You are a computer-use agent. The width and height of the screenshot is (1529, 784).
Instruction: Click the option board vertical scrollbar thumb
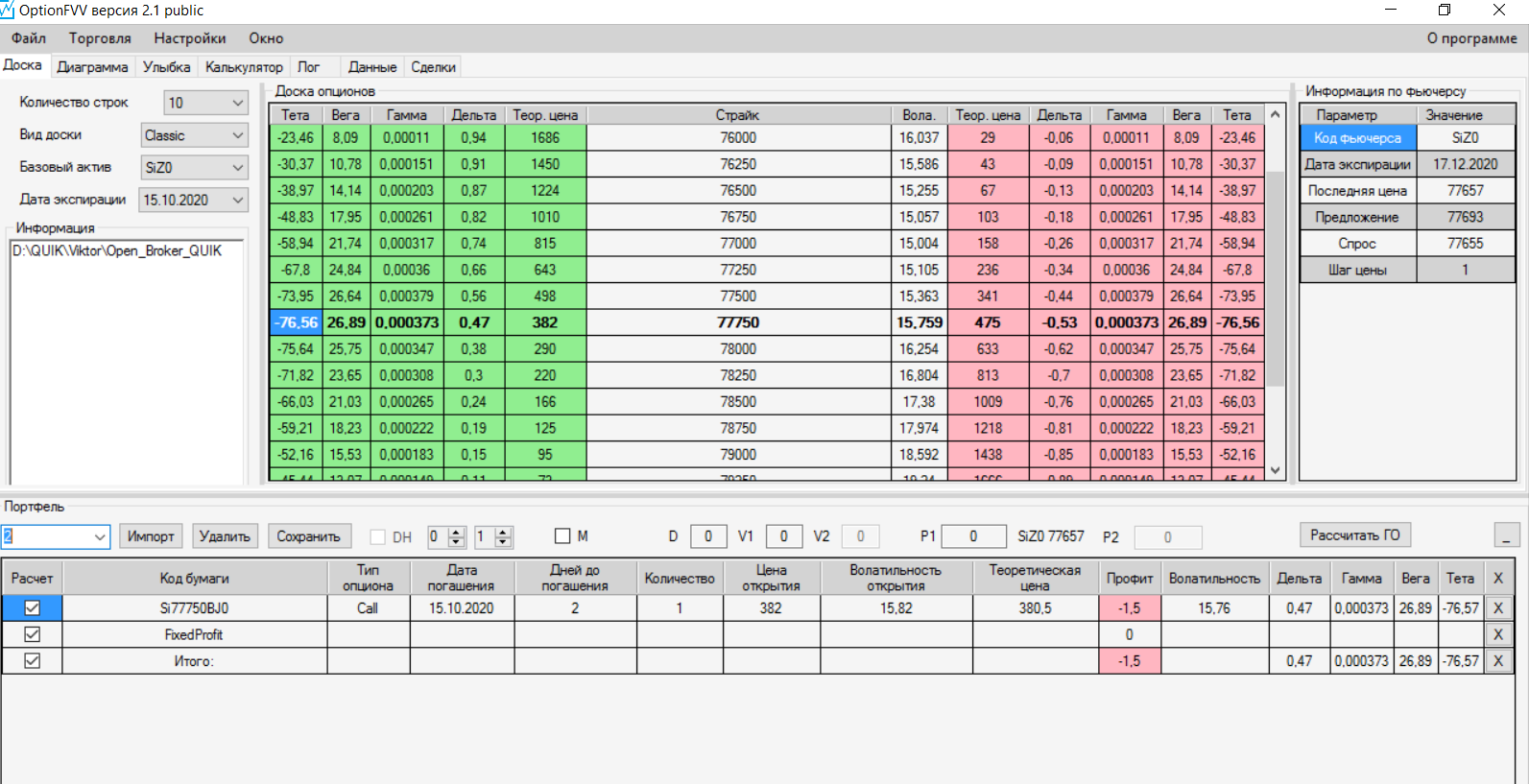(x=1276, y=278)
